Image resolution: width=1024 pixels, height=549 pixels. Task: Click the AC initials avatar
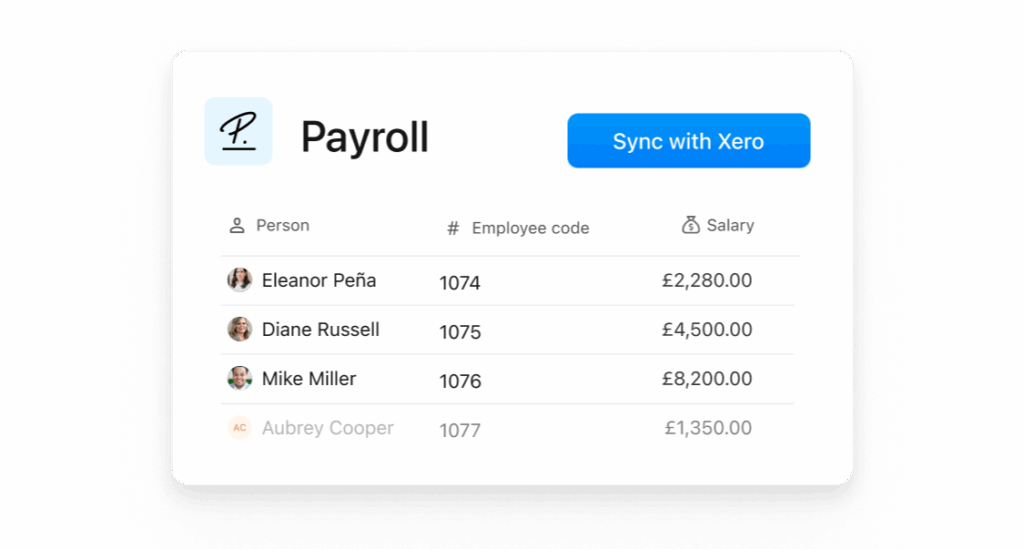point(240,428)
